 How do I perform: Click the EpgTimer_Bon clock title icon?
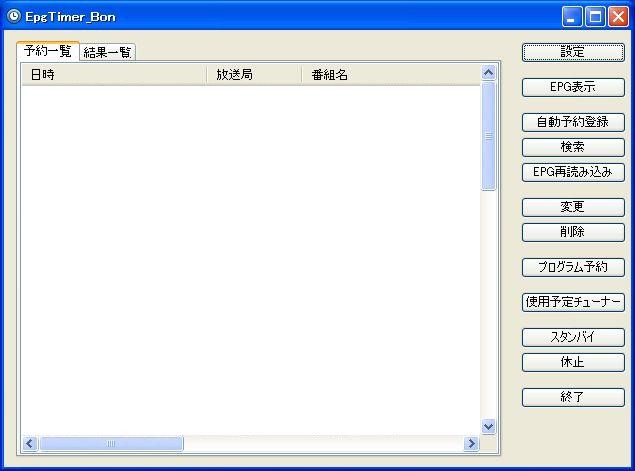pos(14,17)
